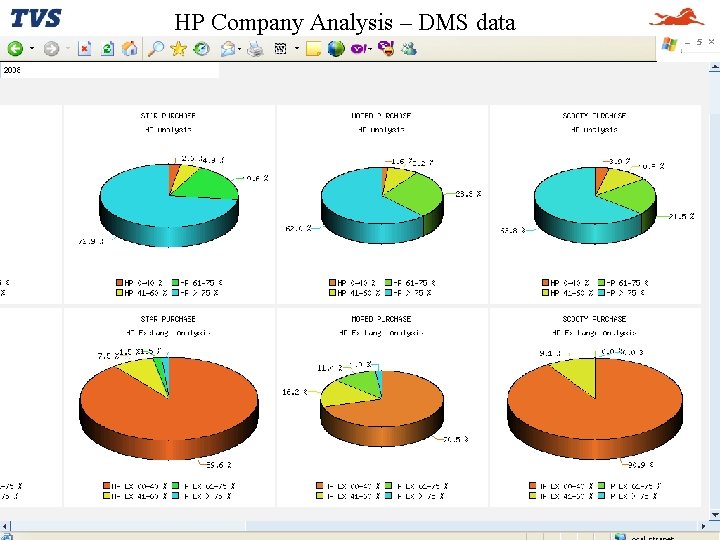Click the vertical scrollbar down arrow
The width and height of the screenshot is (720, 540).
(x=714, y=515)
